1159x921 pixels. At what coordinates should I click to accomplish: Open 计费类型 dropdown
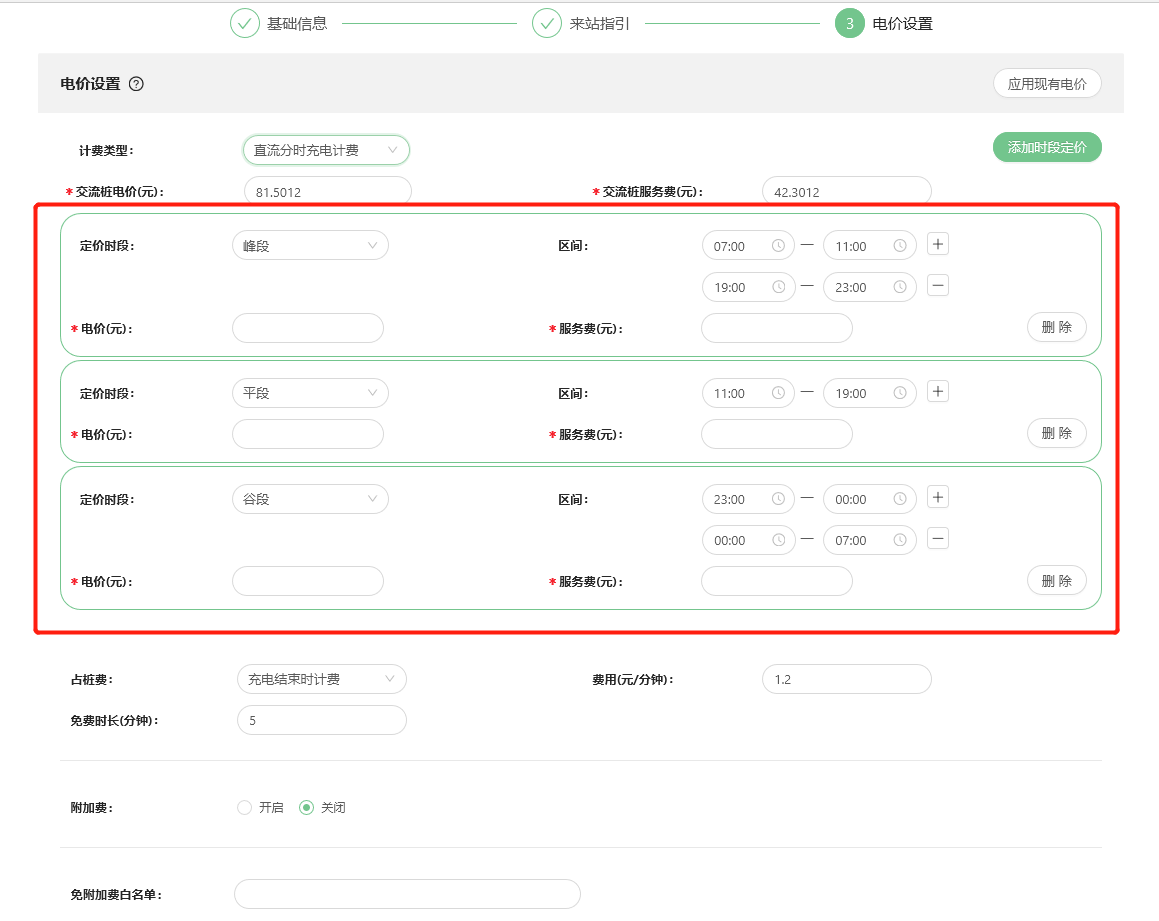(326, 150)
